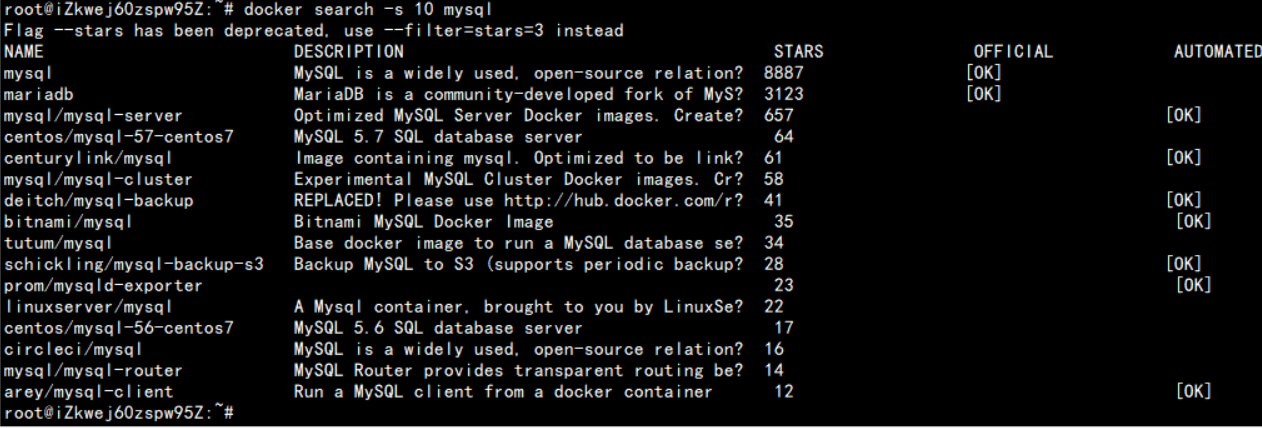The height and width of the screenshot is (428, 1262).
Task: Click the automated [OK] for arey/mysql-client
Action: (x=1194, y=391)
